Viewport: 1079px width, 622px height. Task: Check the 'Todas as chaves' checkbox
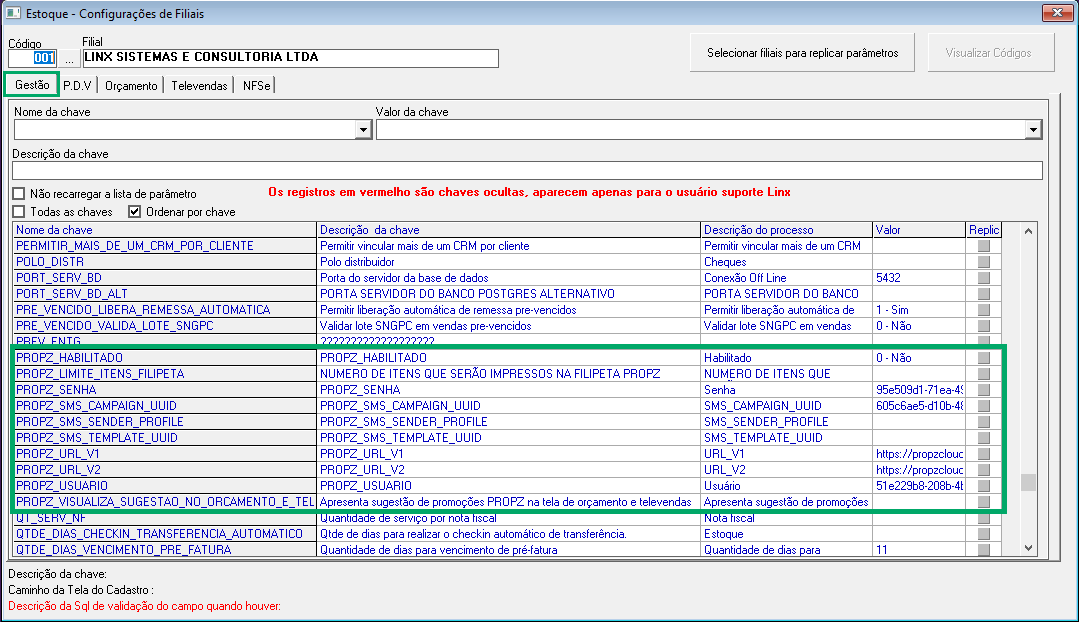pos(19,212)
